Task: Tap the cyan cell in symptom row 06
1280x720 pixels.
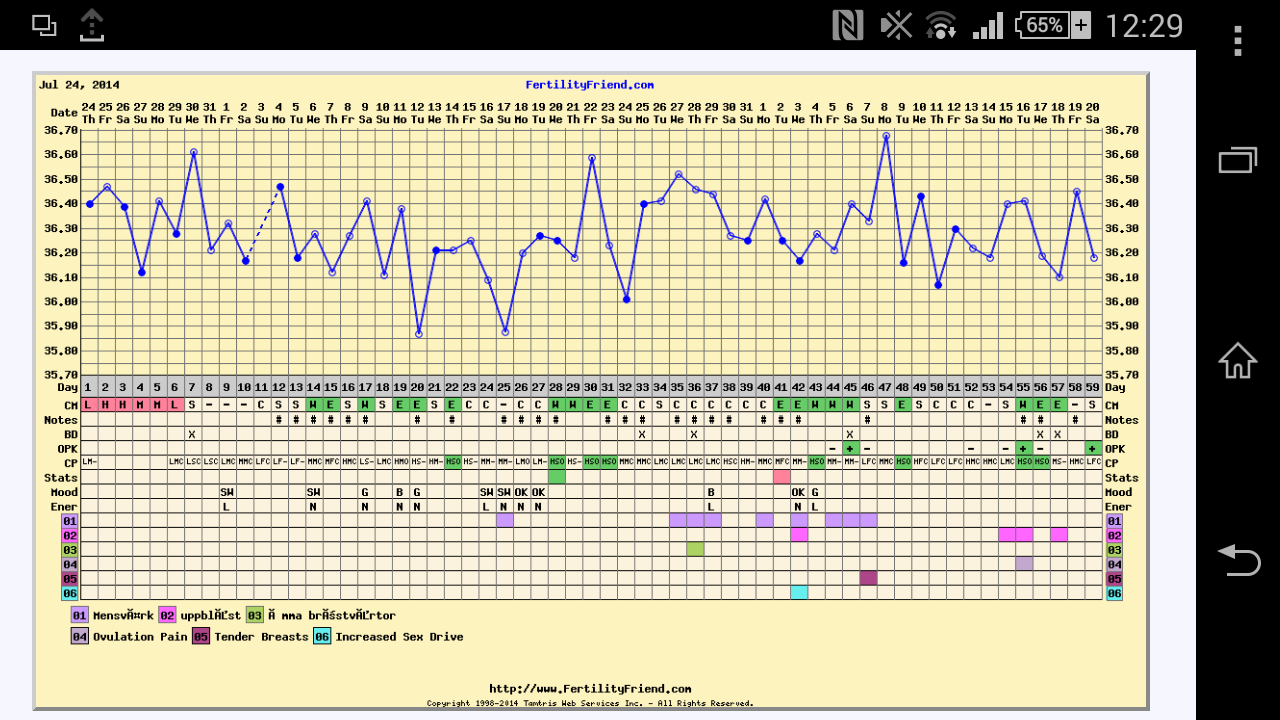Action: (x=799, y=592)
